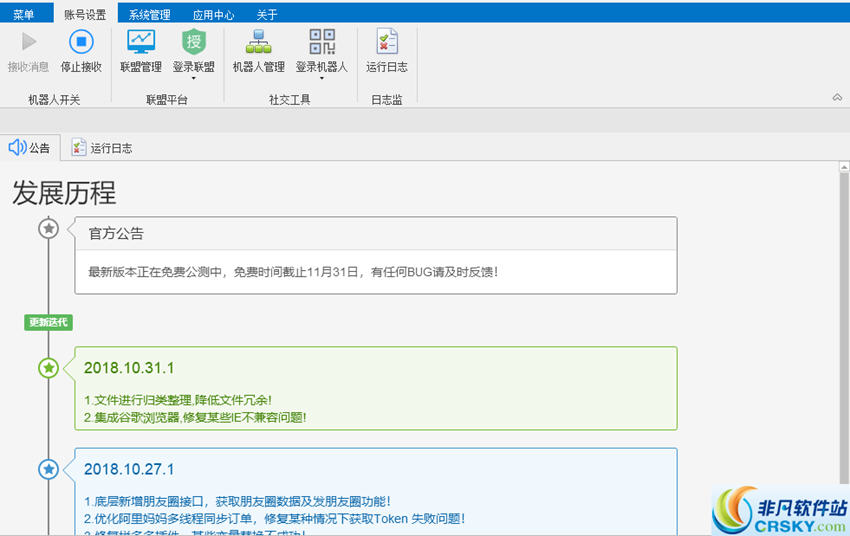Click the speaker icon on 公告 tab
The image size is (850, 536).
coord(17,147)
